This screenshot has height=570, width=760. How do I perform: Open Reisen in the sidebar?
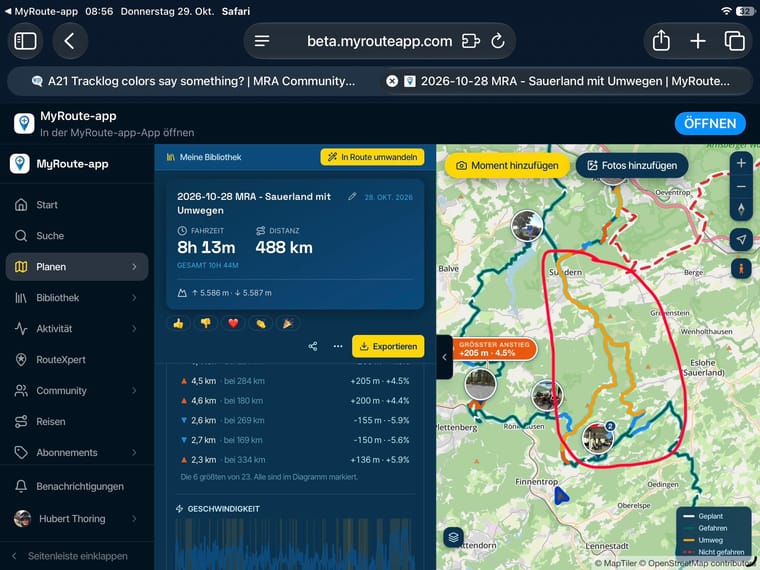tap(77, 422)
